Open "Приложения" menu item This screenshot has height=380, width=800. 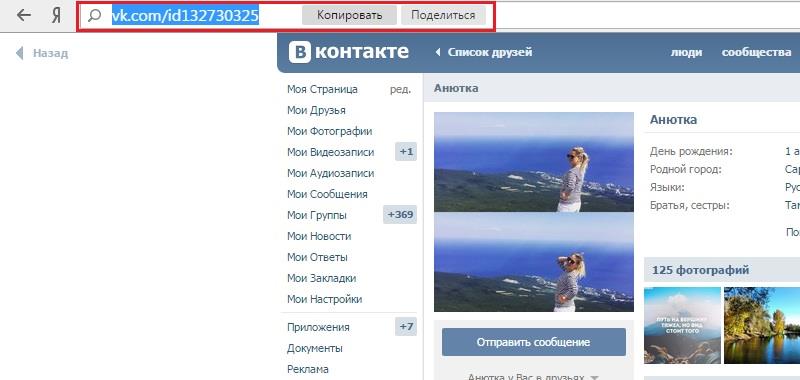point(318,327)
